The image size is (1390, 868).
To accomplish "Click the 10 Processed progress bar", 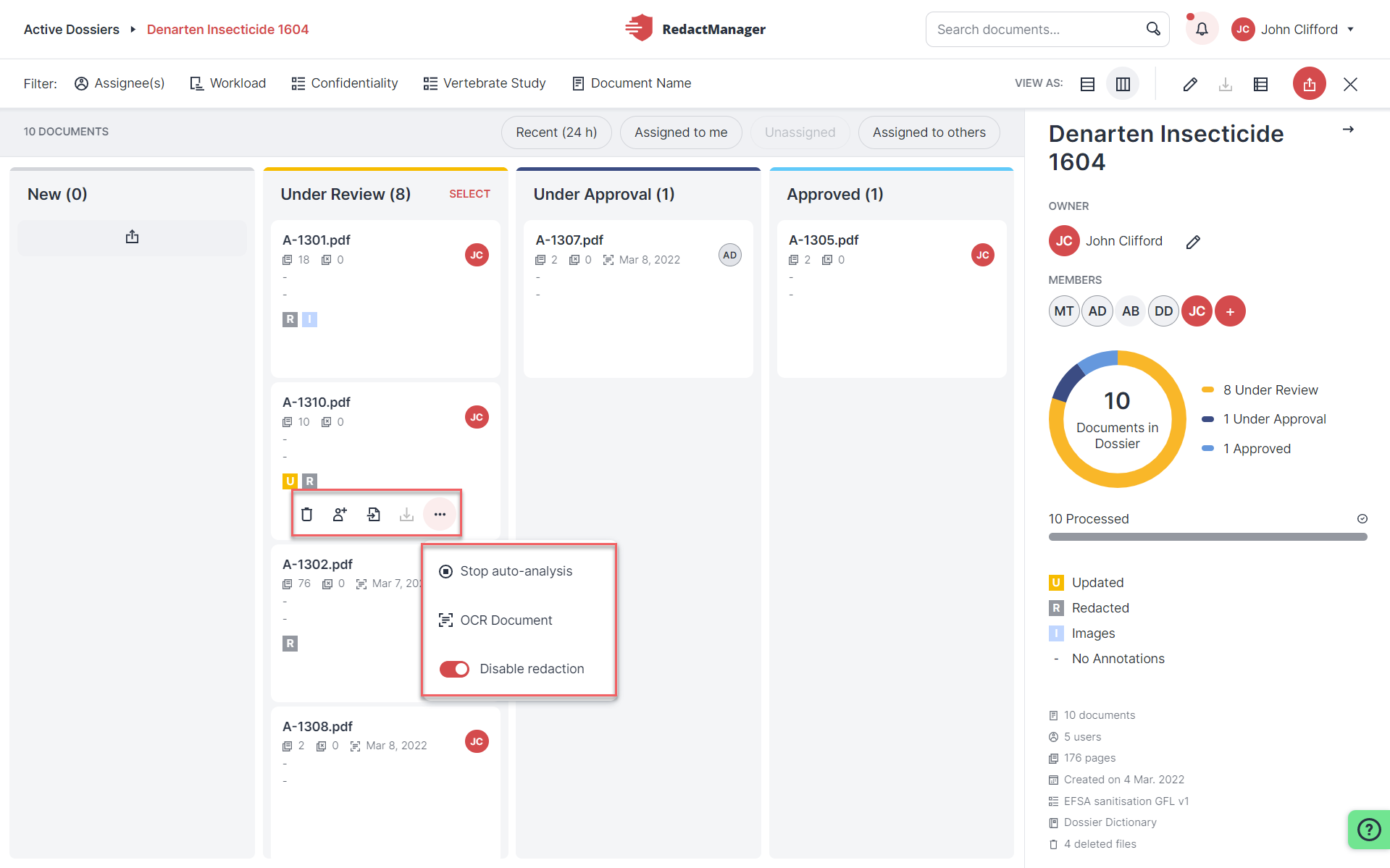I will click(x=1207, y=537).
